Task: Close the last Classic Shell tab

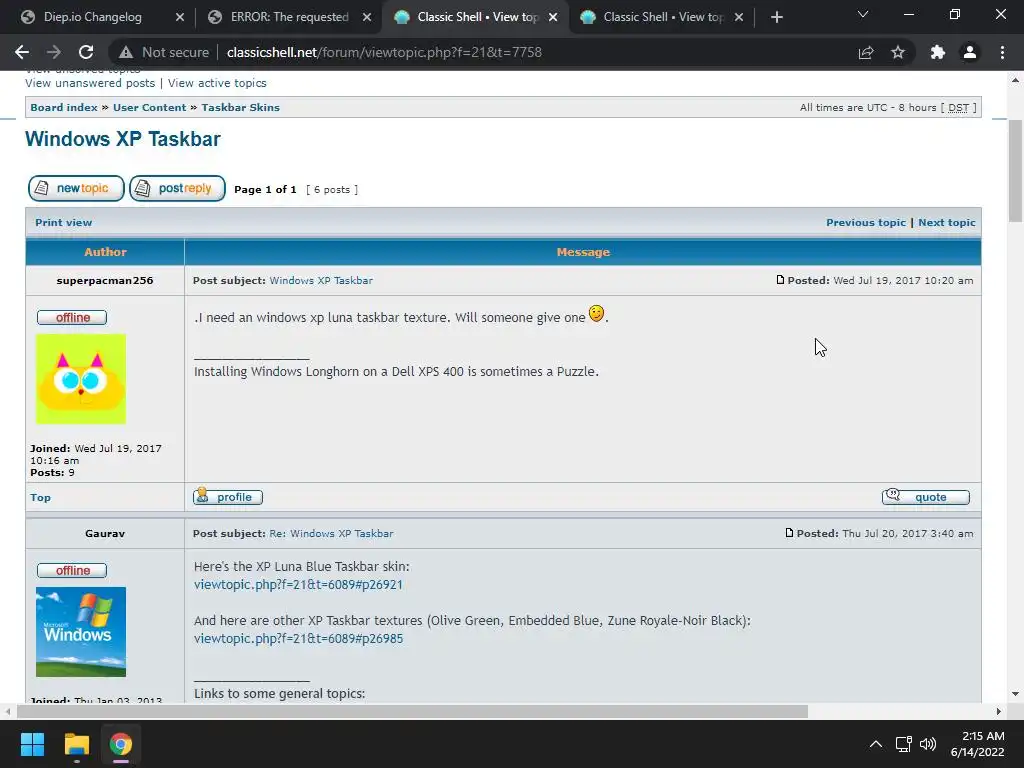Action: (x=739, y=17)
